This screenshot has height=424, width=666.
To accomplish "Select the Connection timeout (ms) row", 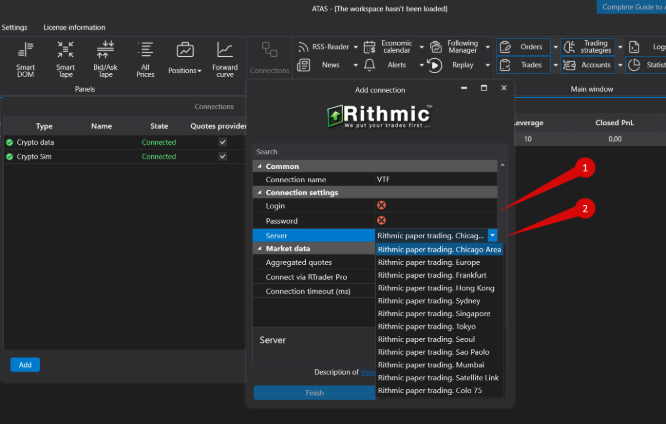I will 314,291.
